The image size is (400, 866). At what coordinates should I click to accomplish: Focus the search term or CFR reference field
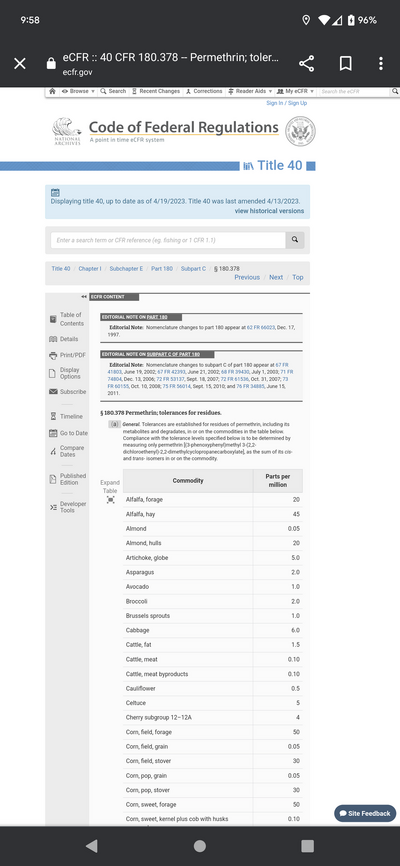168,240
